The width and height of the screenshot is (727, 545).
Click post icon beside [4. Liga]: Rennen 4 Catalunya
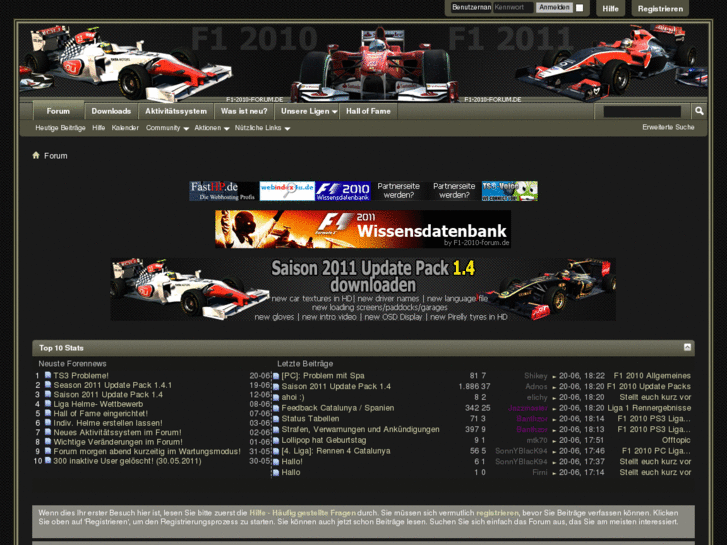(x=276, y=451)
